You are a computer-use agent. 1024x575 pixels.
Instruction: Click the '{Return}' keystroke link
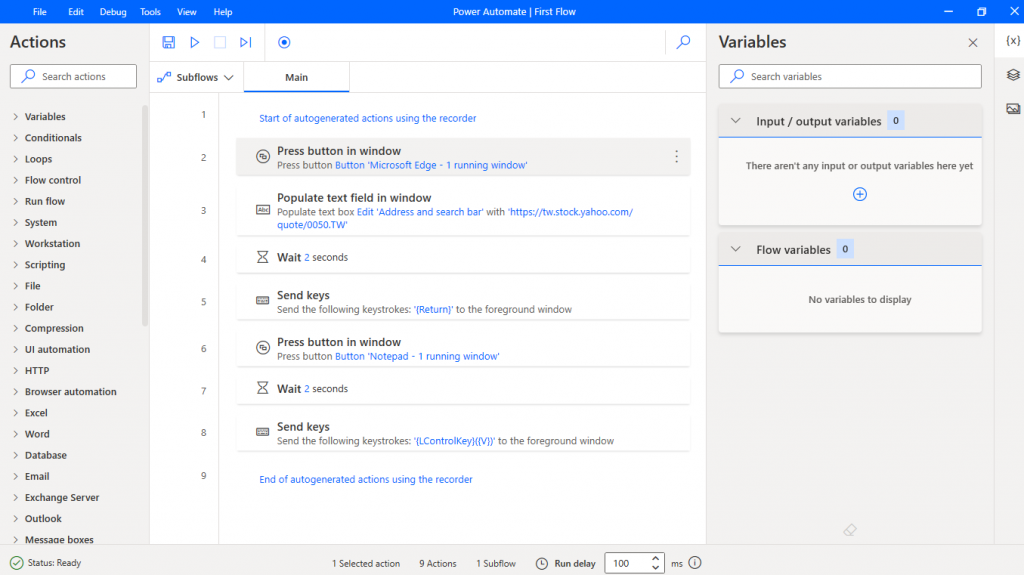[x=434, y=310]
